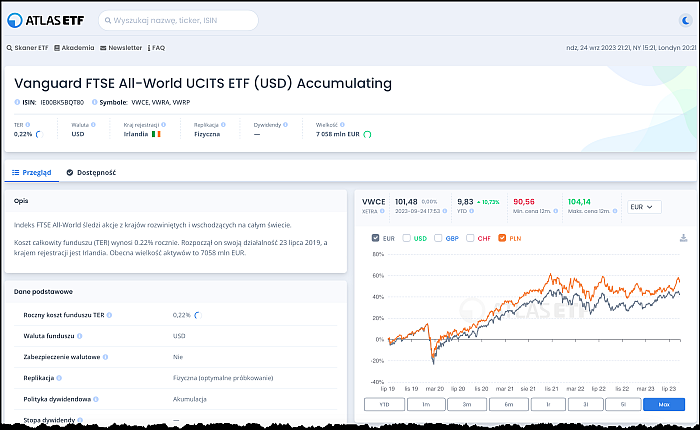Screen dimensions: 700x430
Task: Click info icon next to Waluta funduszu
Action: coord(79,336)
